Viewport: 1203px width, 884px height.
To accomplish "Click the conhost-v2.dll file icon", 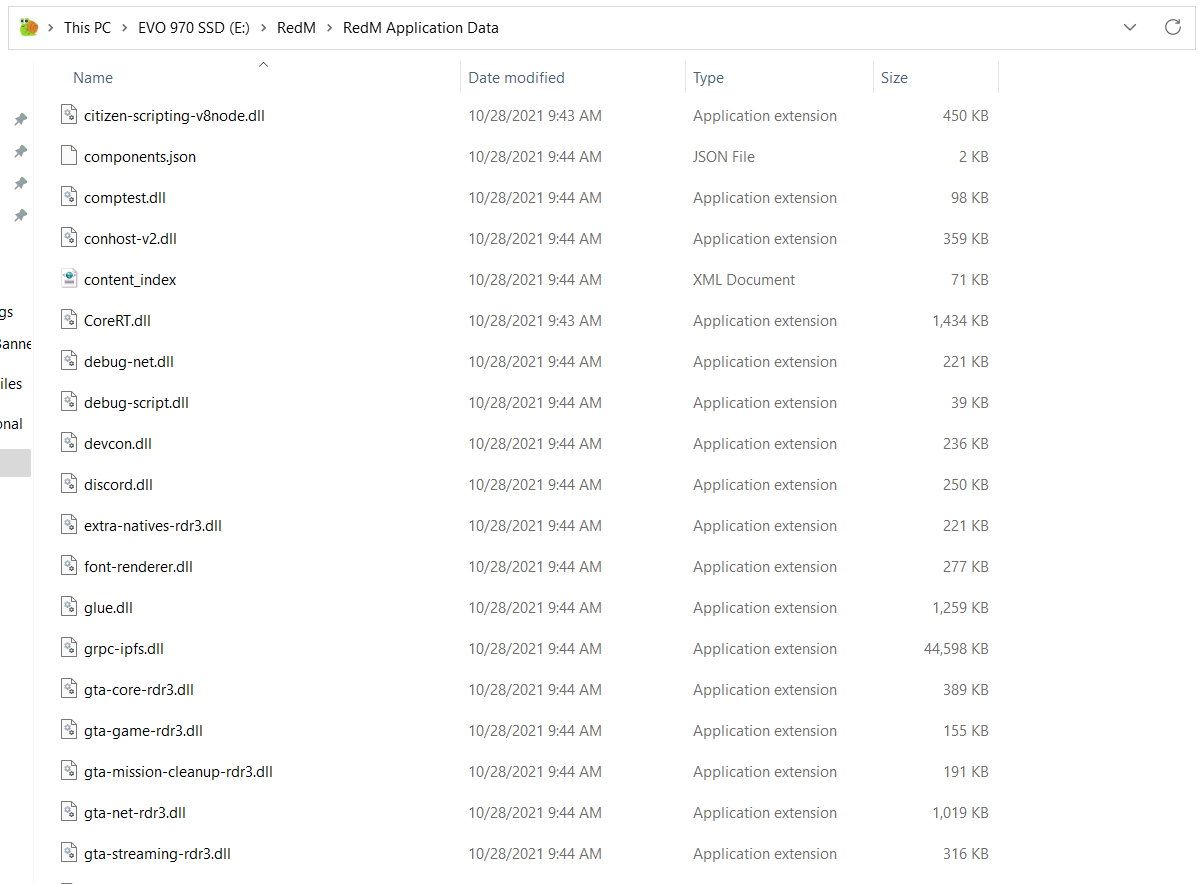I will tap(69, 238).
